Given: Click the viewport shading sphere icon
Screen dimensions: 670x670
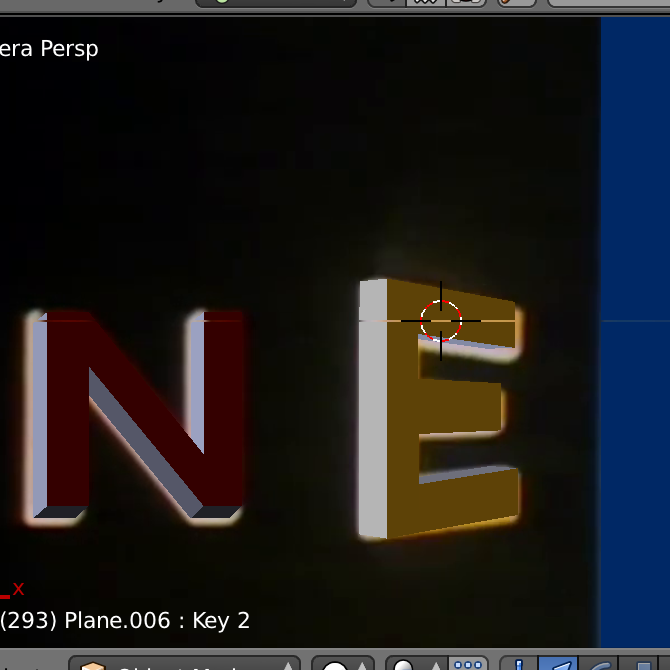Looking at the screenshot, I should point(334,666).
